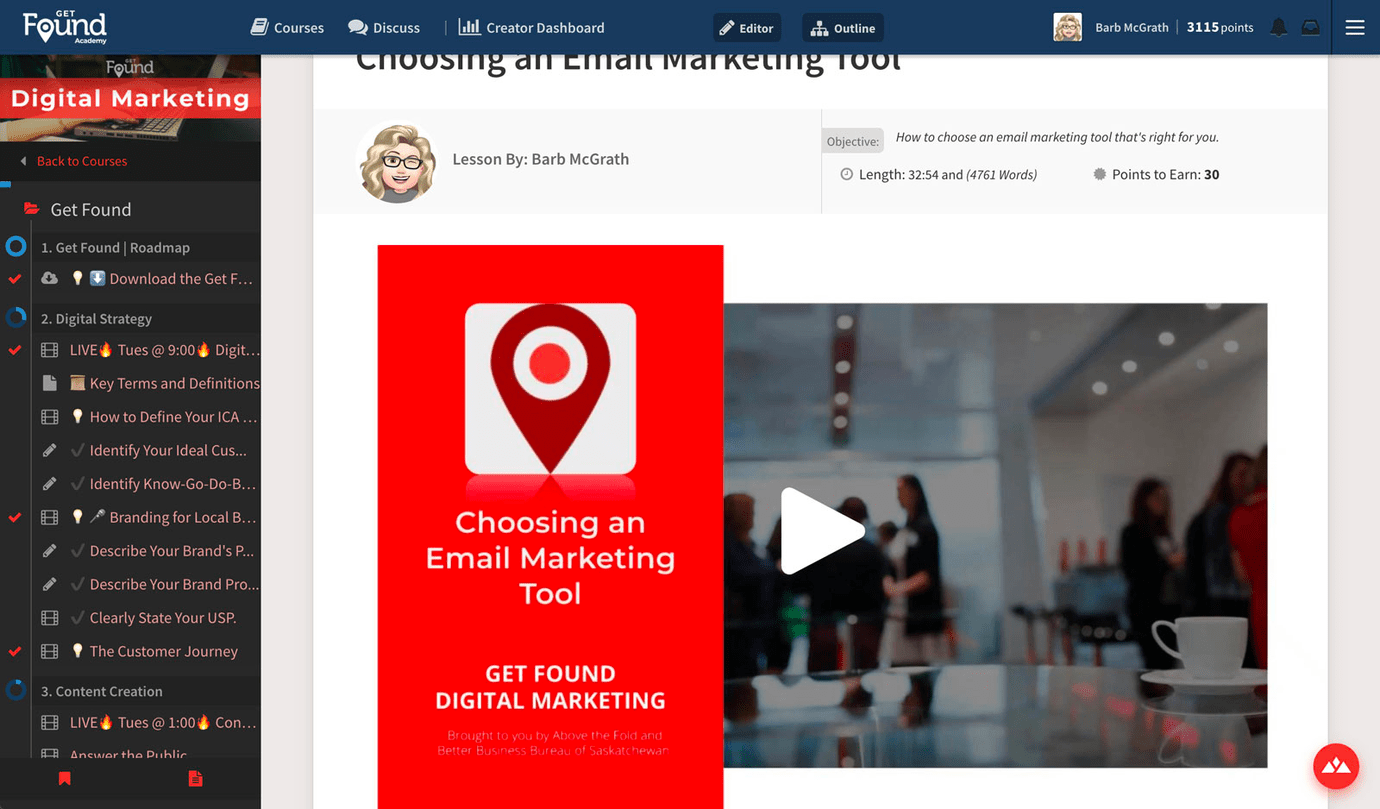Click the map pin logo on the red cover

[550, 389]
